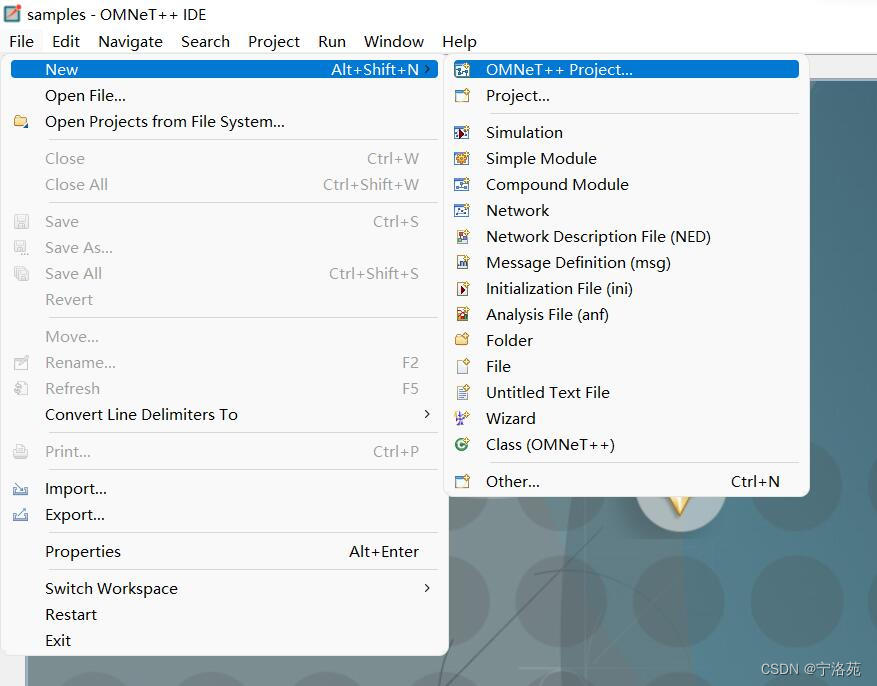
Task: Select Wizard entry in New submenu
Action: click(x=626, y=418)
